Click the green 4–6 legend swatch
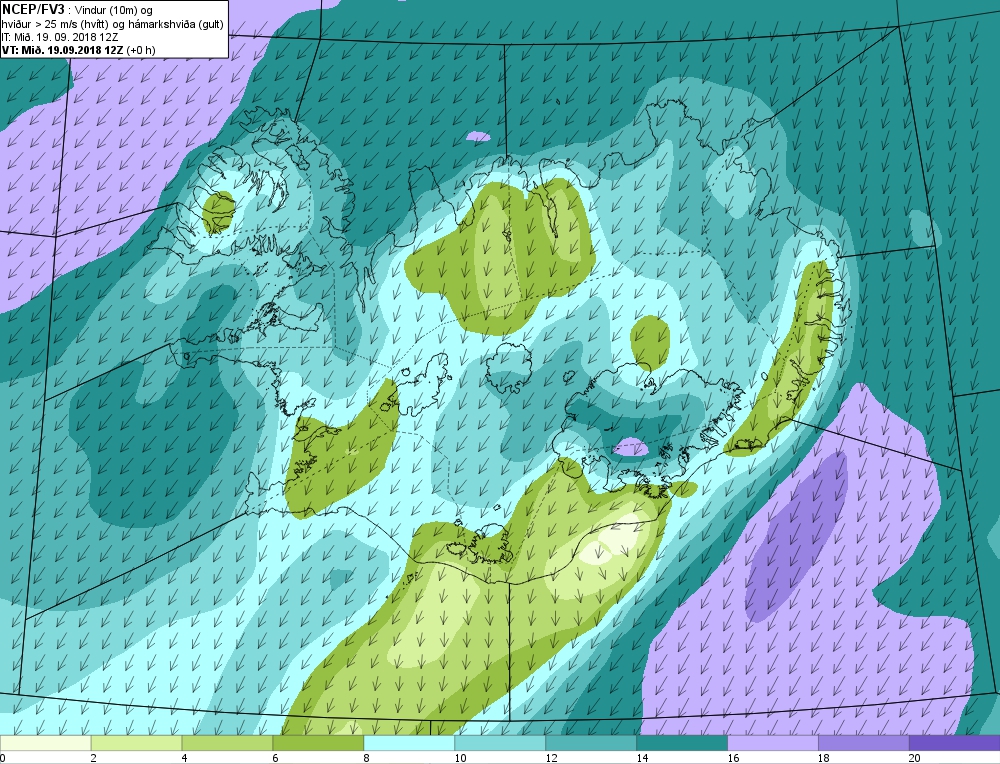The image size is (1000, 764). [x=228, y=744]
